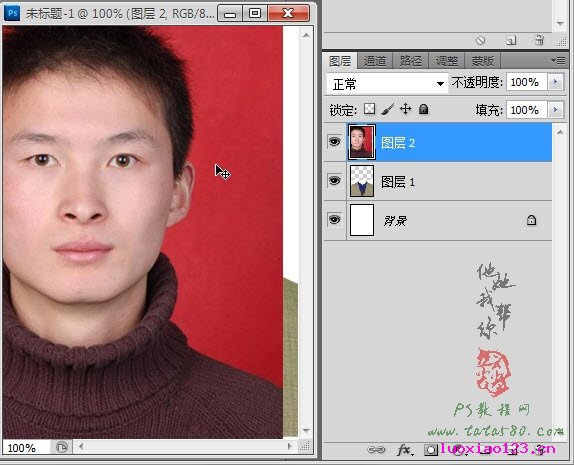
Task: Click the layer name 背景
Action: (x=395, y=220)
